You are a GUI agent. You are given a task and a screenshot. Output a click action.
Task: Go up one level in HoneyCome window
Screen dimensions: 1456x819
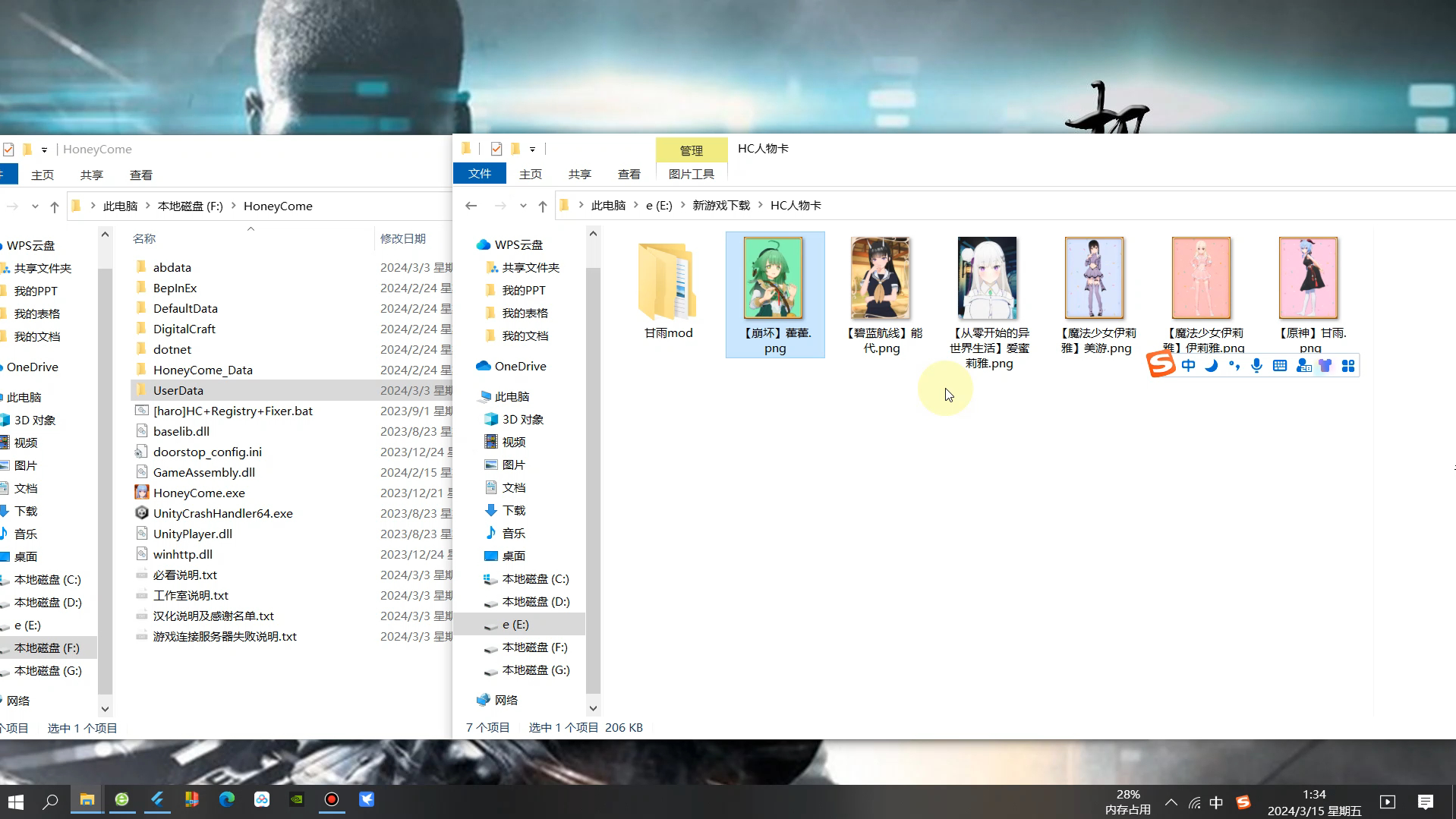(x=55, y=206)
